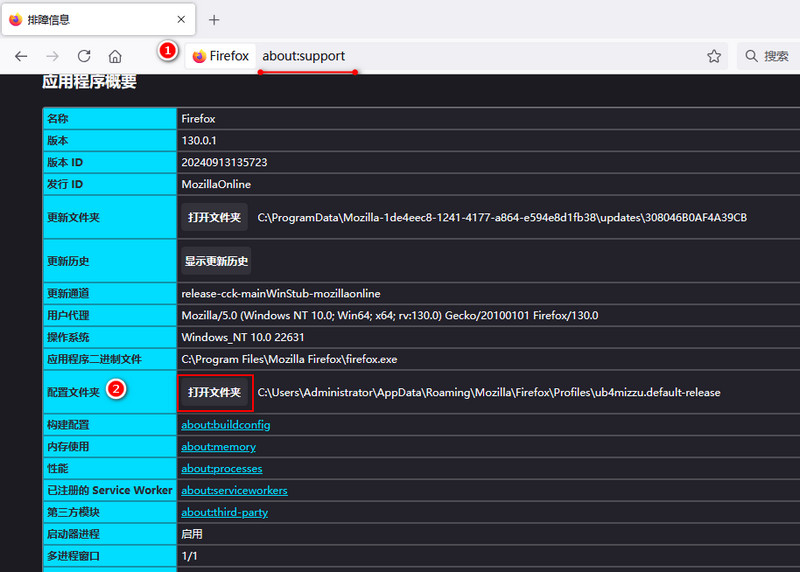Click the profile path ending in ub4mizzu.default-release
This screenshot has height=572, width=800.
pos(488,392)
